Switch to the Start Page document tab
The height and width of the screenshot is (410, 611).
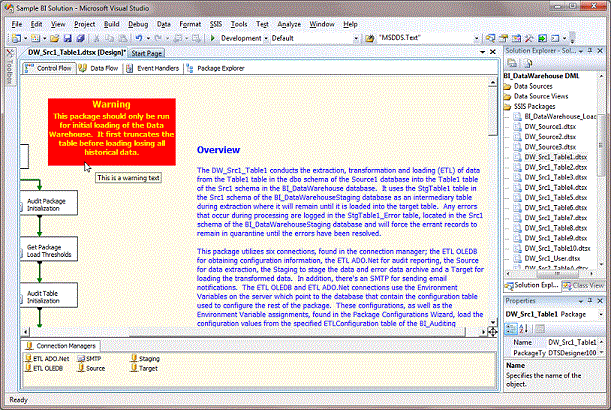pos(147,53)
